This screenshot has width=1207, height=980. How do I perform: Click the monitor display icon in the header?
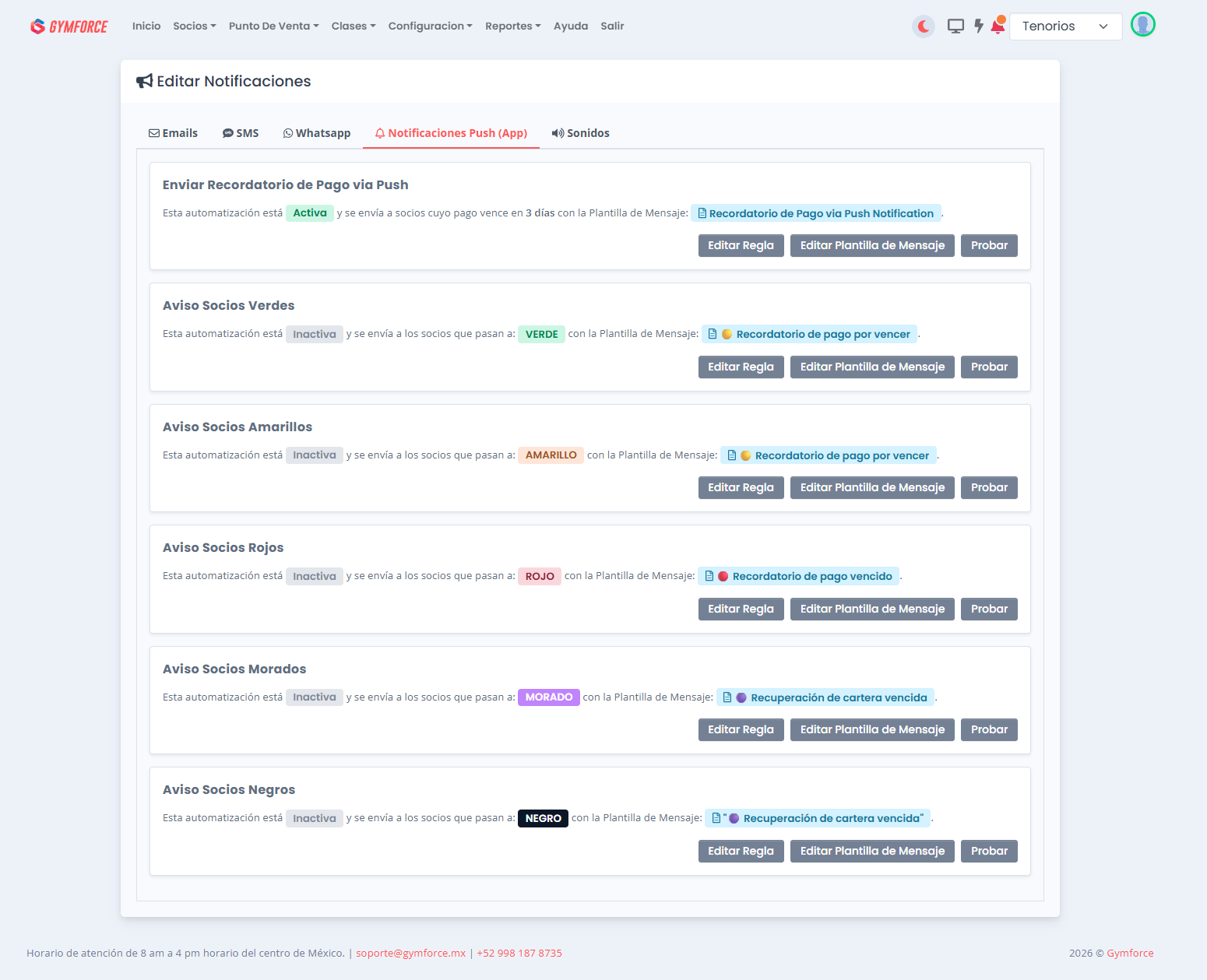point(955,26)
